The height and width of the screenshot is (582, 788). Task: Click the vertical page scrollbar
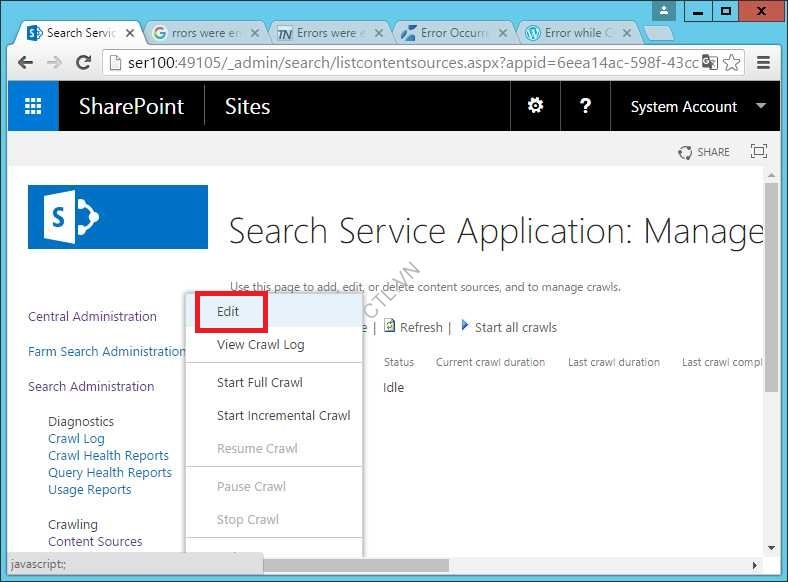point(771,290)
